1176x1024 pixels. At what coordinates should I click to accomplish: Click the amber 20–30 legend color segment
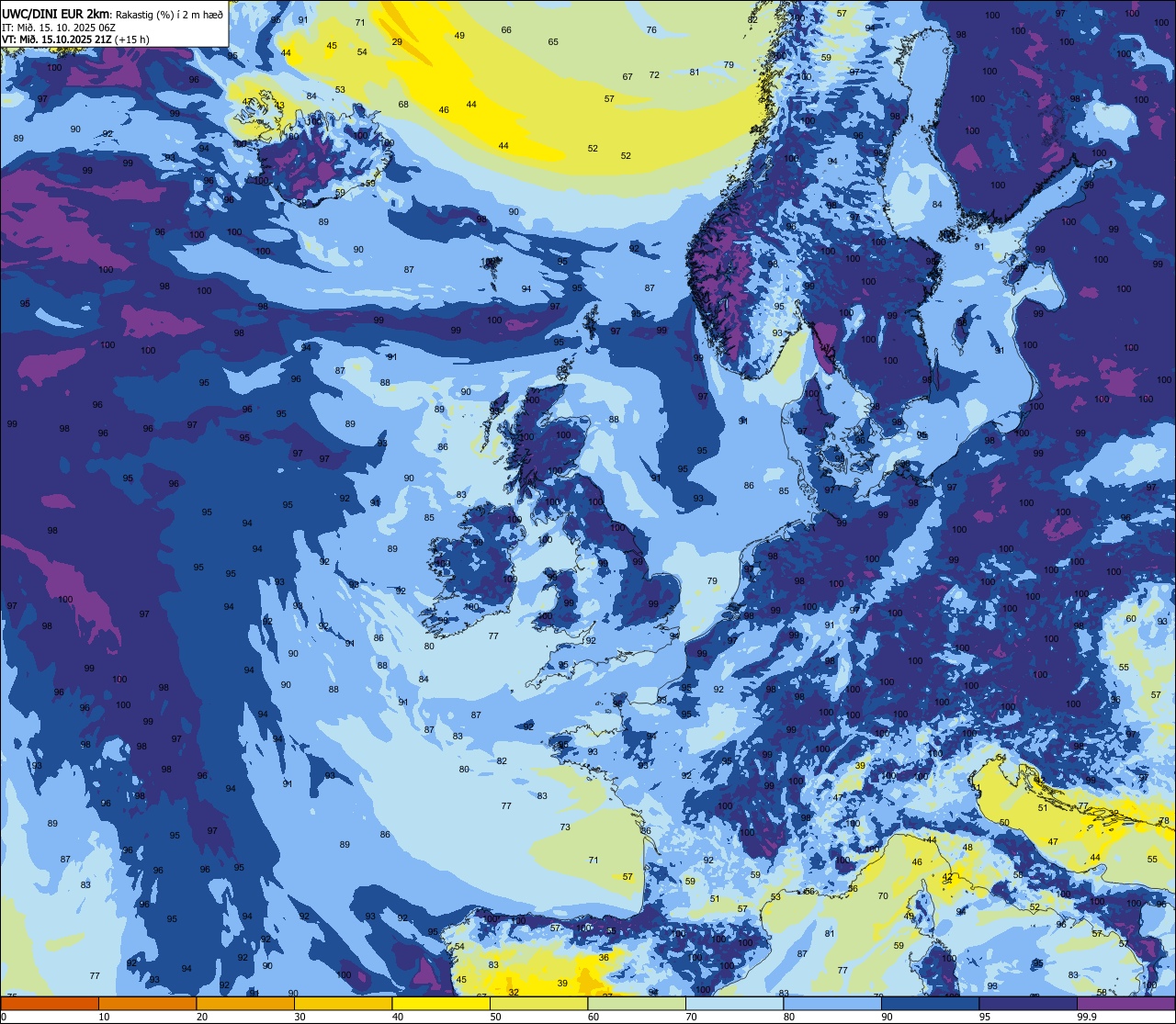(x=245, y=1003)
